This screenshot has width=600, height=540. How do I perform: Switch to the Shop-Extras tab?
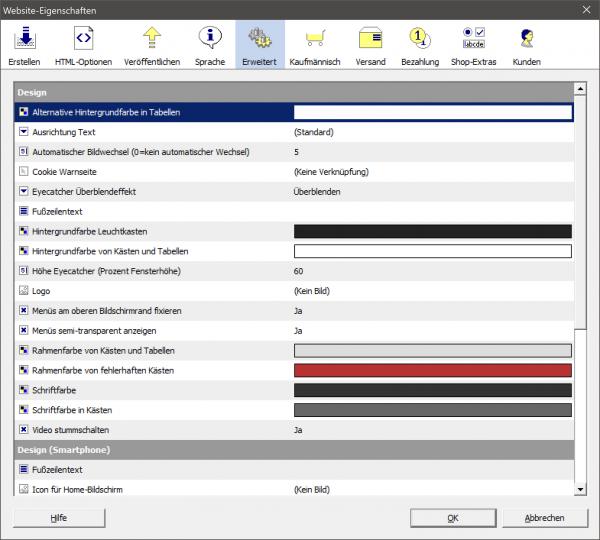[x=473, y=46]
